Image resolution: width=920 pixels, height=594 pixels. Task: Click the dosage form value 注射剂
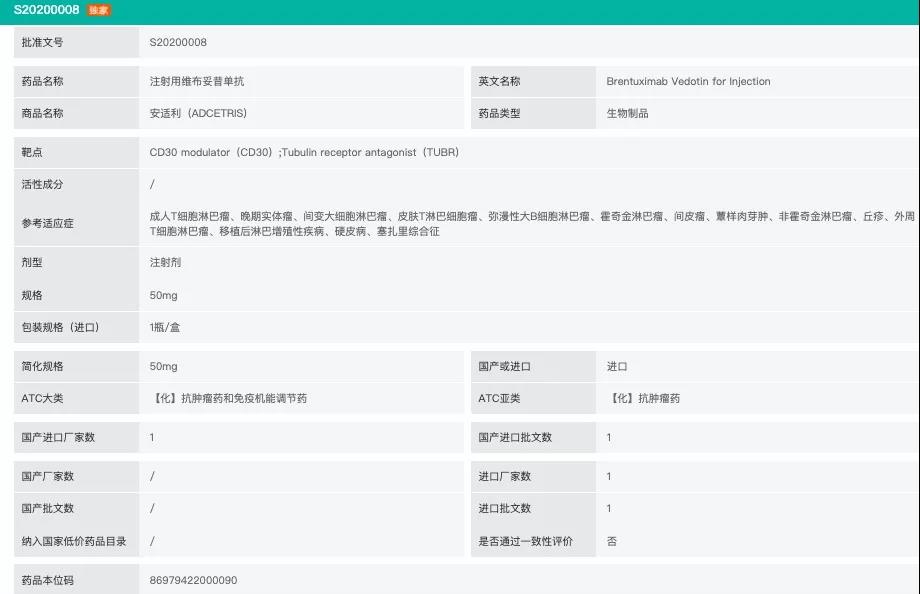click(x=165, y=262)
